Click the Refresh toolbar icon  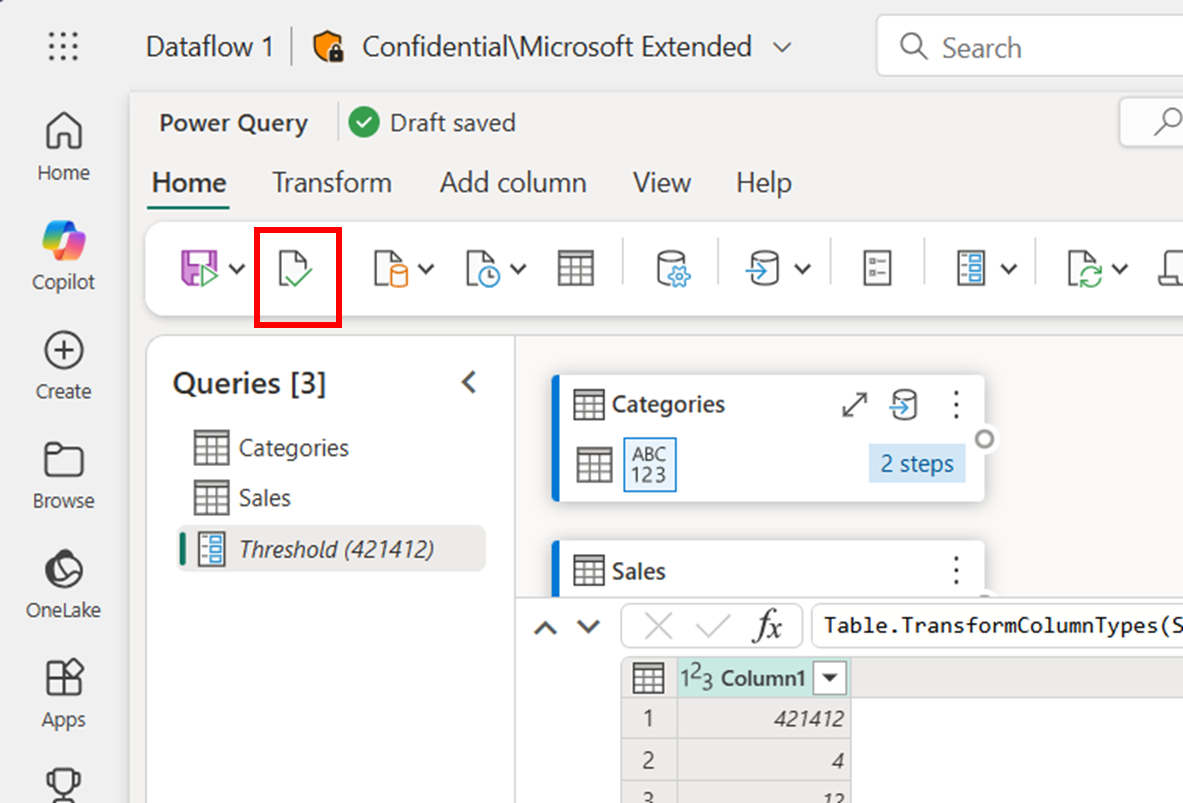pos(1085,269)
